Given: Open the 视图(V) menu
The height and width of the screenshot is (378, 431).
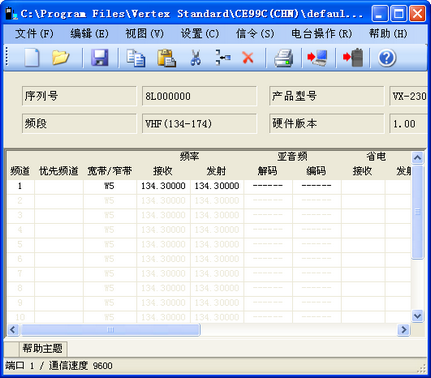Looking at the screenshot, I should point(144,34).
